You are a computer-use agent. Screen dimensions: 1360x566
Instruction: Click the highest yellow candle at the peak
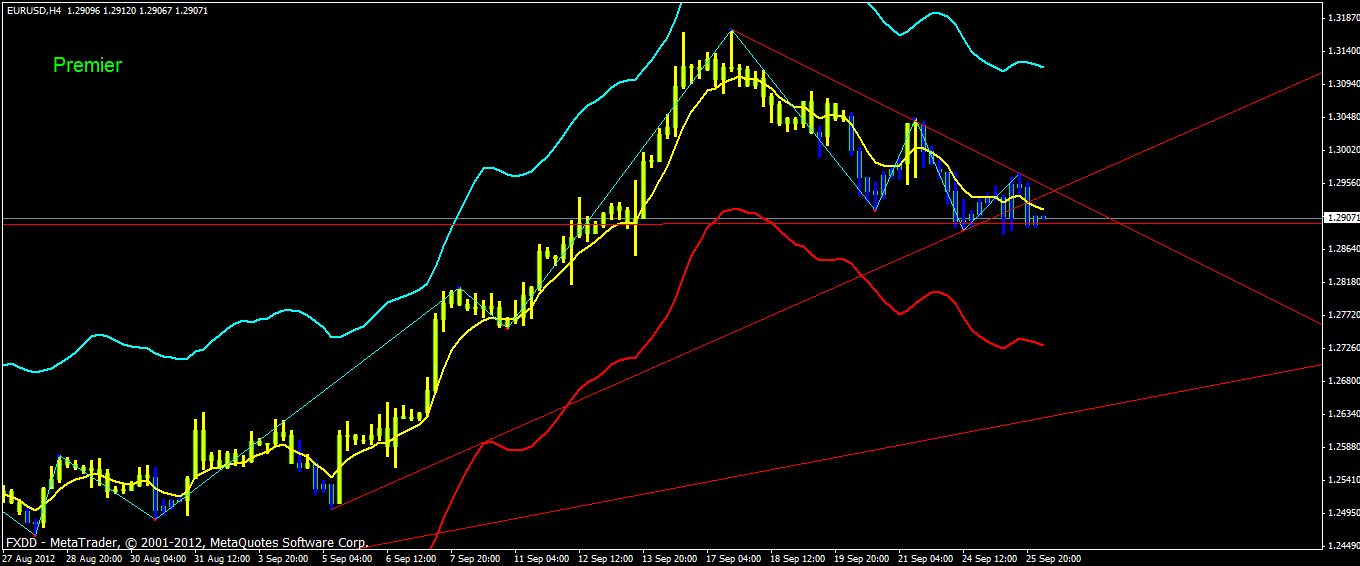tap(732, 50)
